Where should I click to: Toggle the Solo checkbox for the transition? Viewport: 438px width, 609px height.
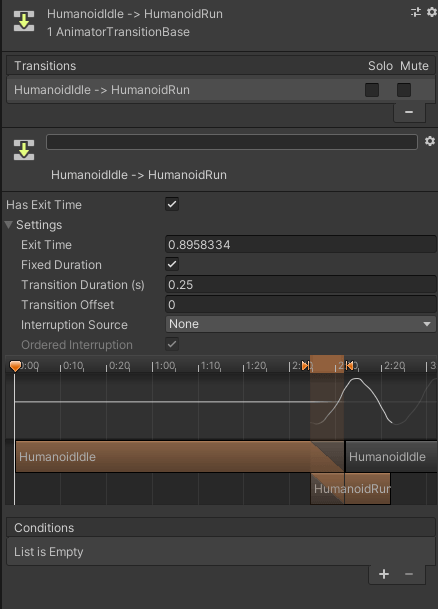pyautogui.click(x=372, y=90)
